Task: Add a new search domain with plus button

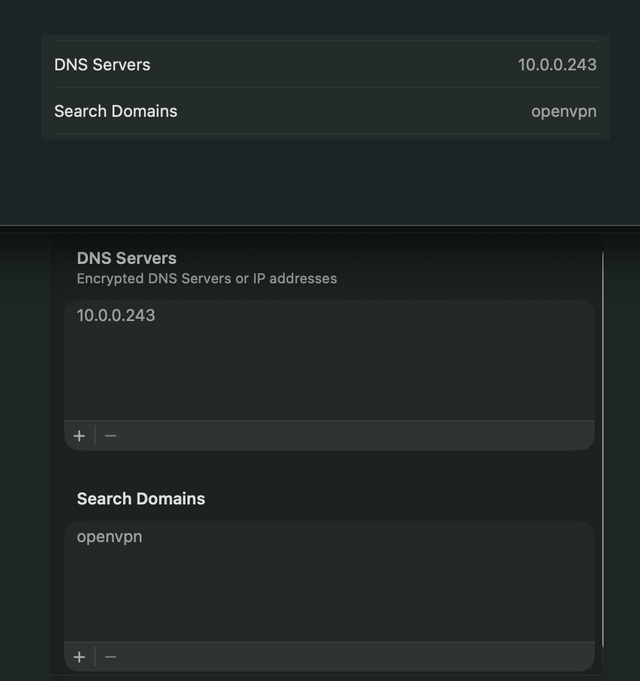Action: tap(79, 657)
